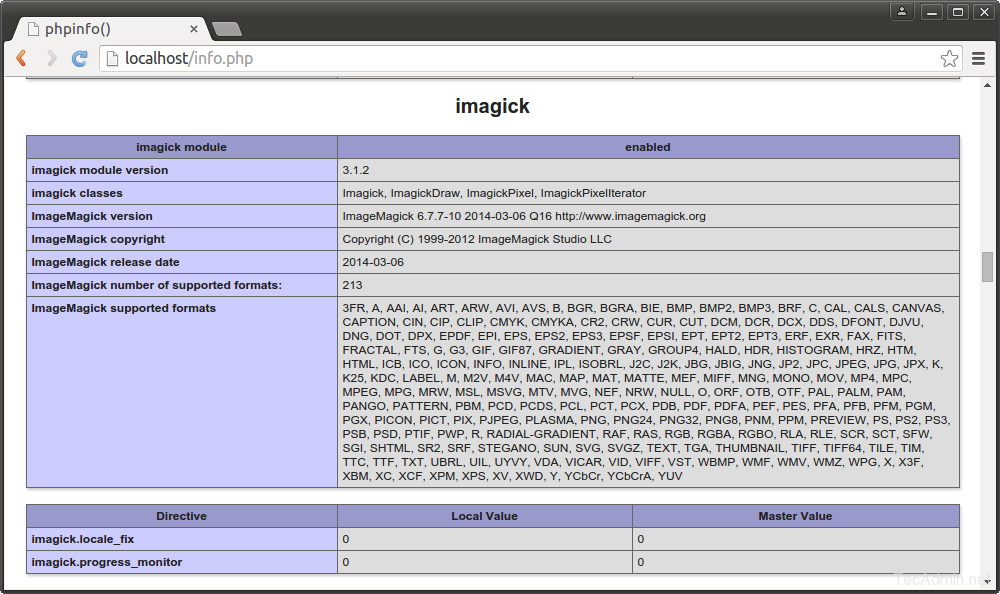Image resolution: width=1000 pixels, height=594 pixels.
Task: Click the scrollbar up arrow
Action: point(987,85)
